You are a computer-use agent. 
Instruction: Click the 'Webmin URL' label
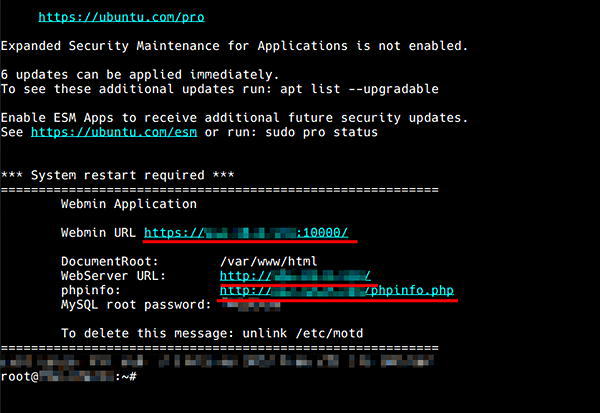98,233
